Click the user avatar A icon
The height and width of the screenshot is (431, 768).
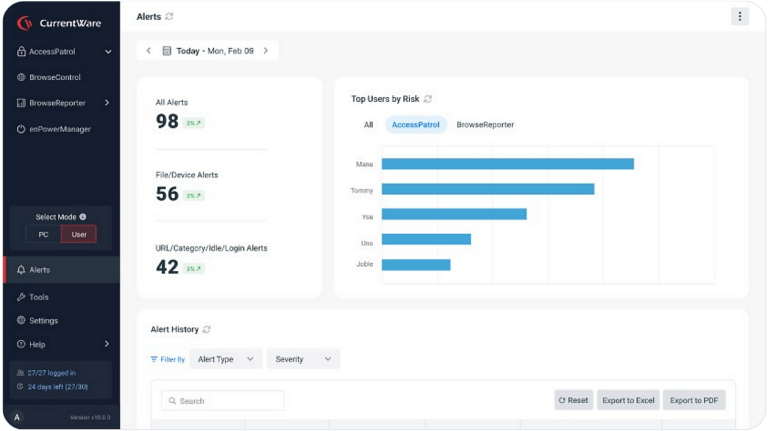17,417
